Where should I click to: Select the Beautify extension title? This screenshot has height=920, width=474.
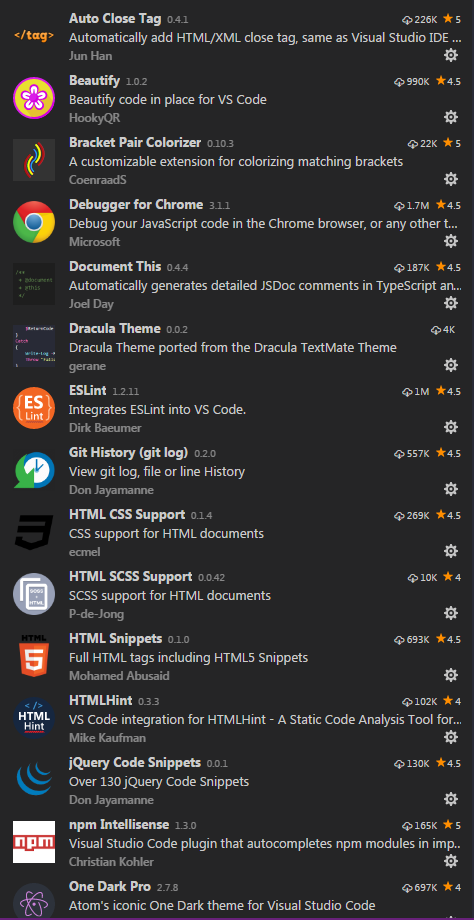(94, 80)
